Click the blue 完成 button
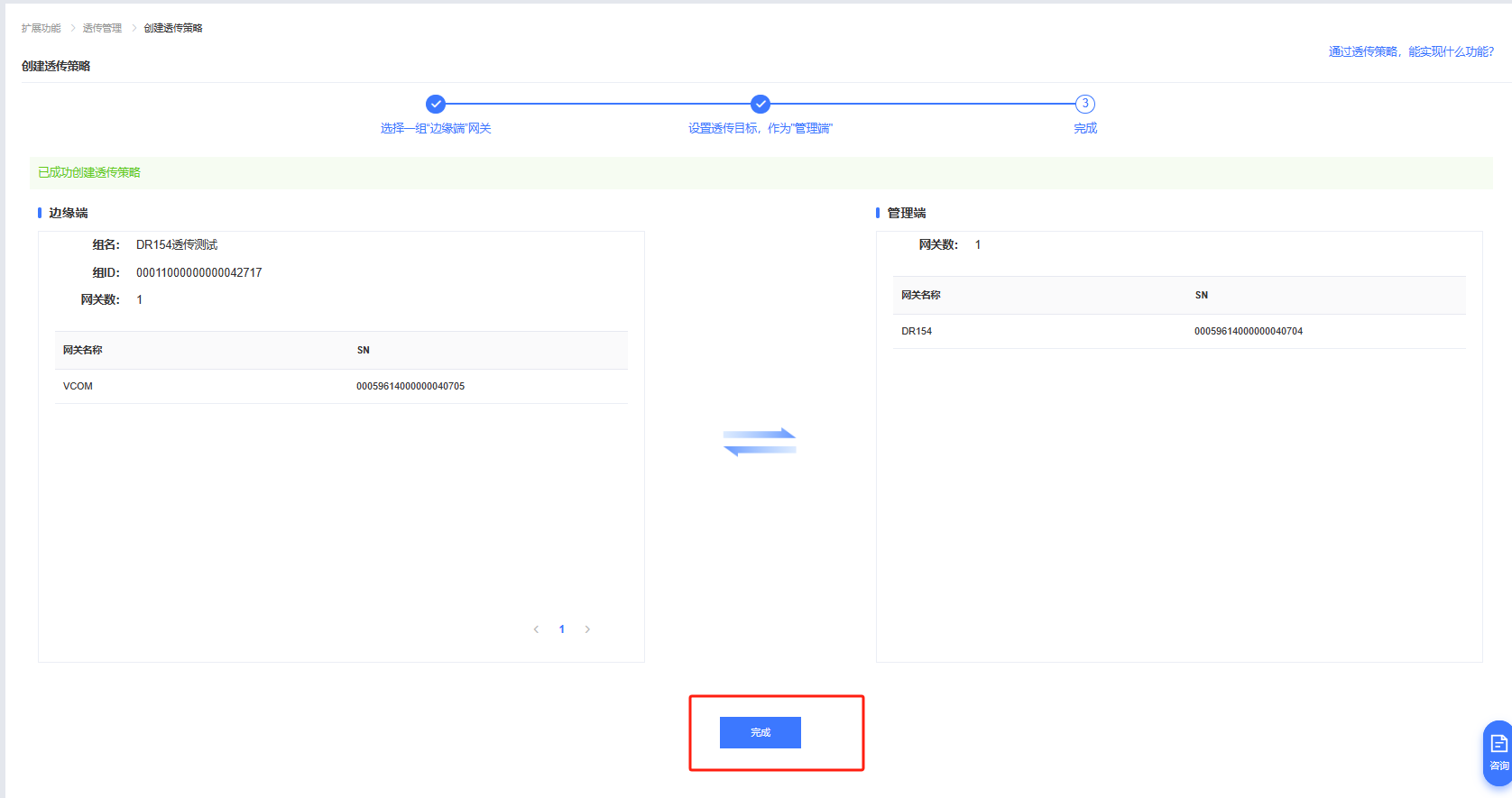 tap(760, 732)
